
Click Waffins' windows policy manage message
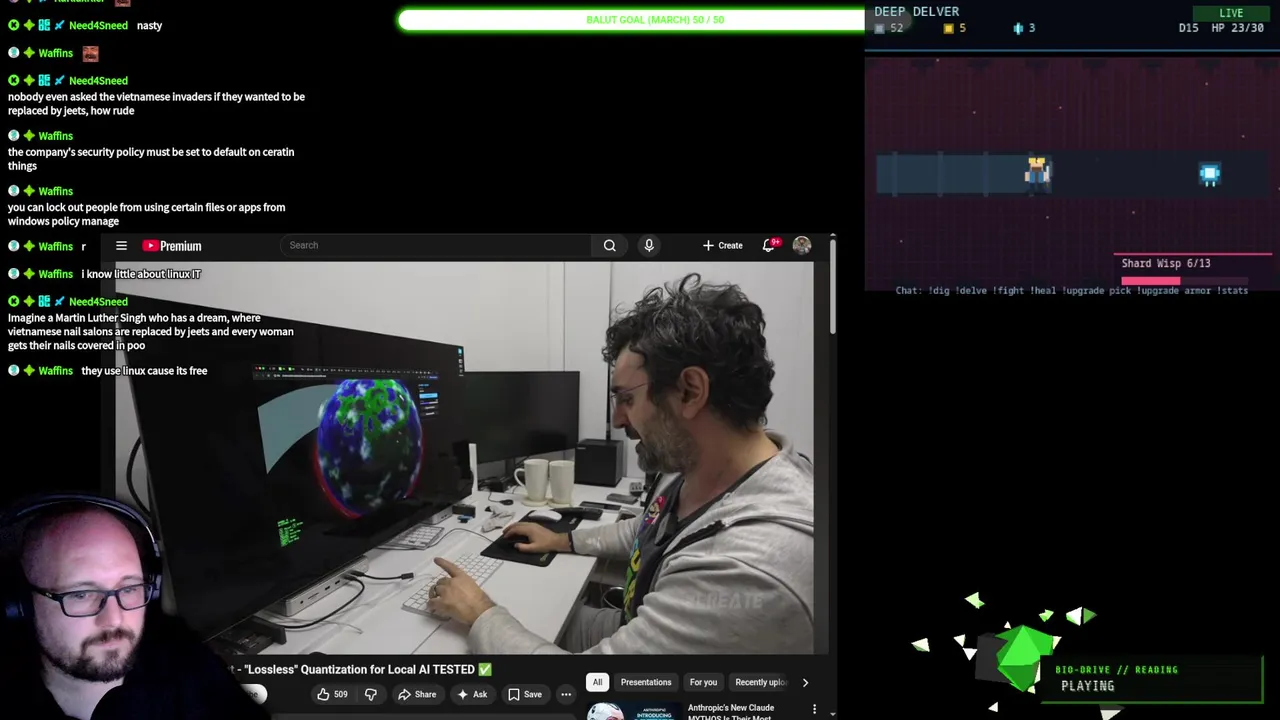point(146,214)
